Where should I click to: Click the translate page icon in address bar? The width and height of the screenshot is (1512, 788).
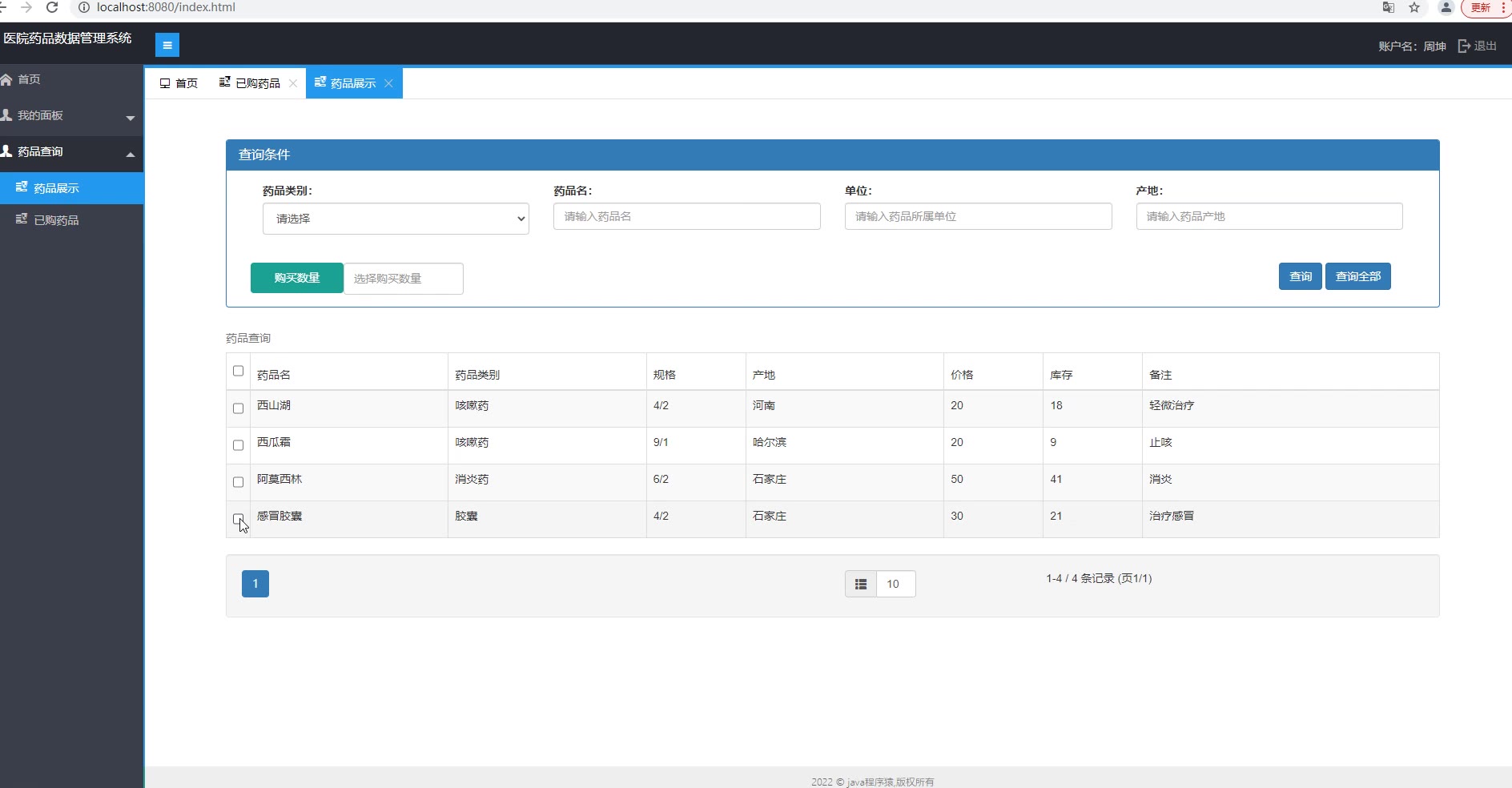[1389, 7]
